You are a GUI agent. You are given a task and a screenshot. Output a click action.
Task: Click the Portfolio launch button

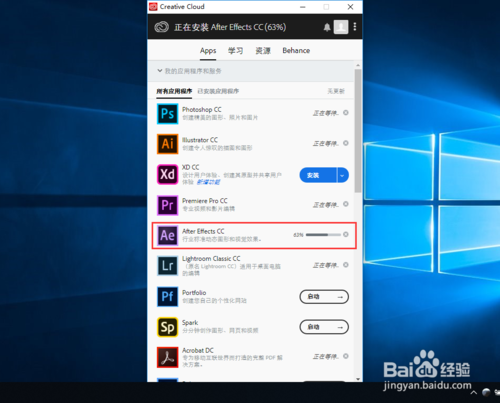[x=324, y=297]
